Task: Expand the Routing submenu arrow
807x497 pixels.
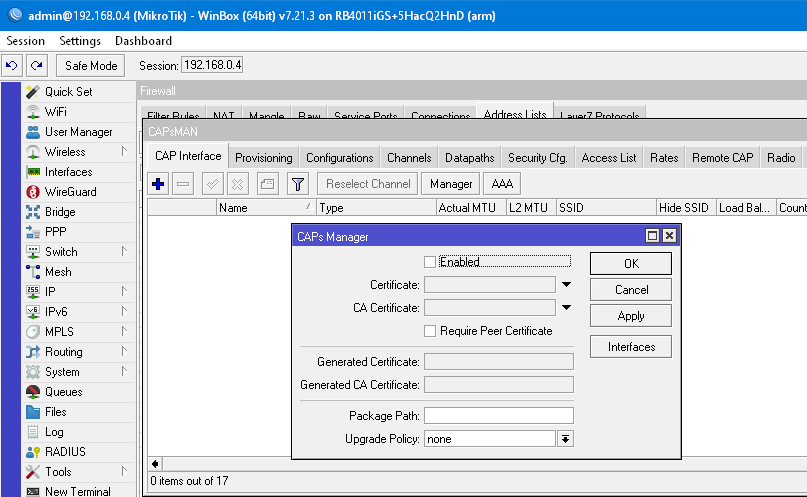Action: point(124,351)
